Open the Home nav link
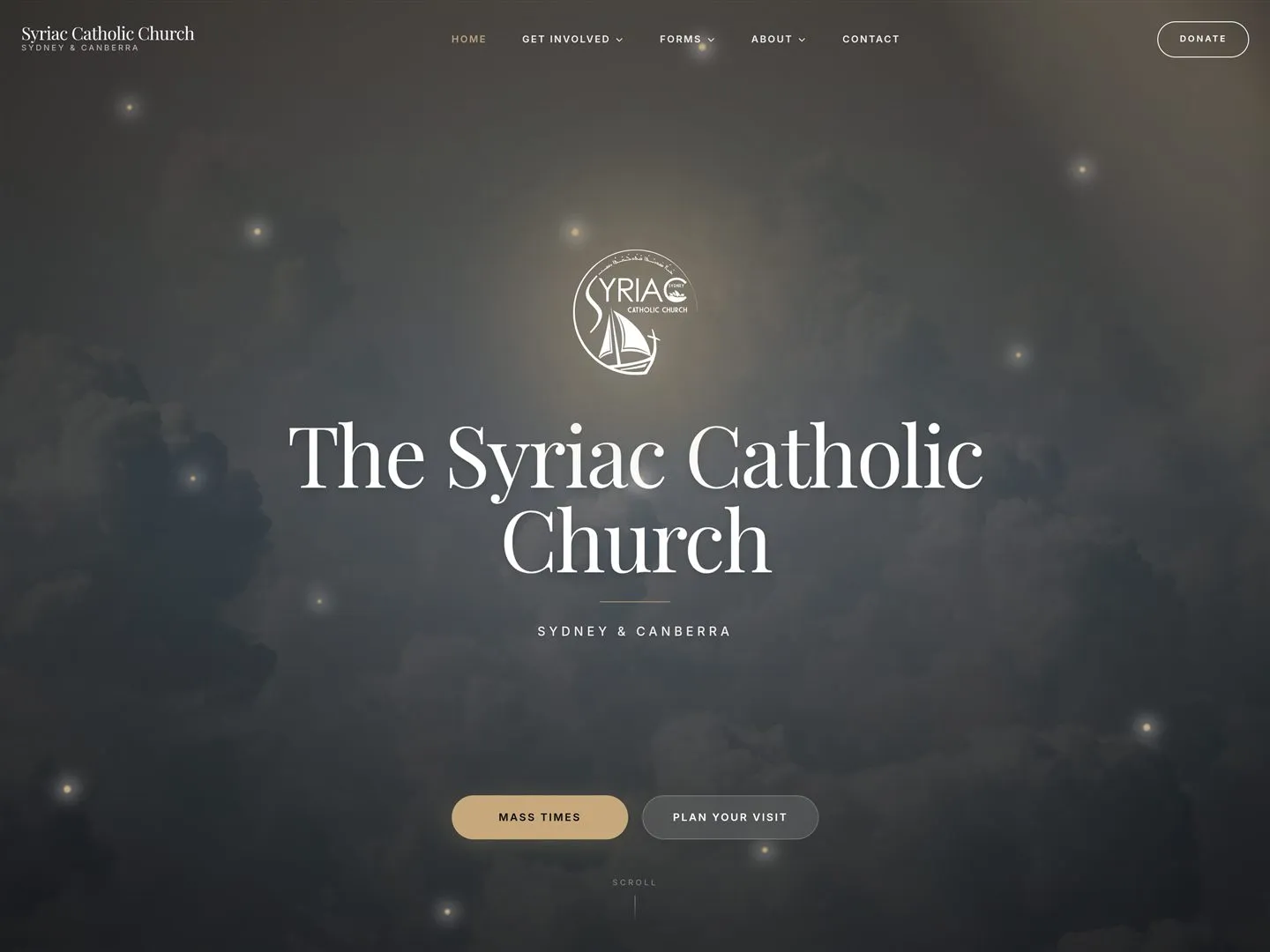This screenshot has width=1270, height=952. click(x=469, y=39)
